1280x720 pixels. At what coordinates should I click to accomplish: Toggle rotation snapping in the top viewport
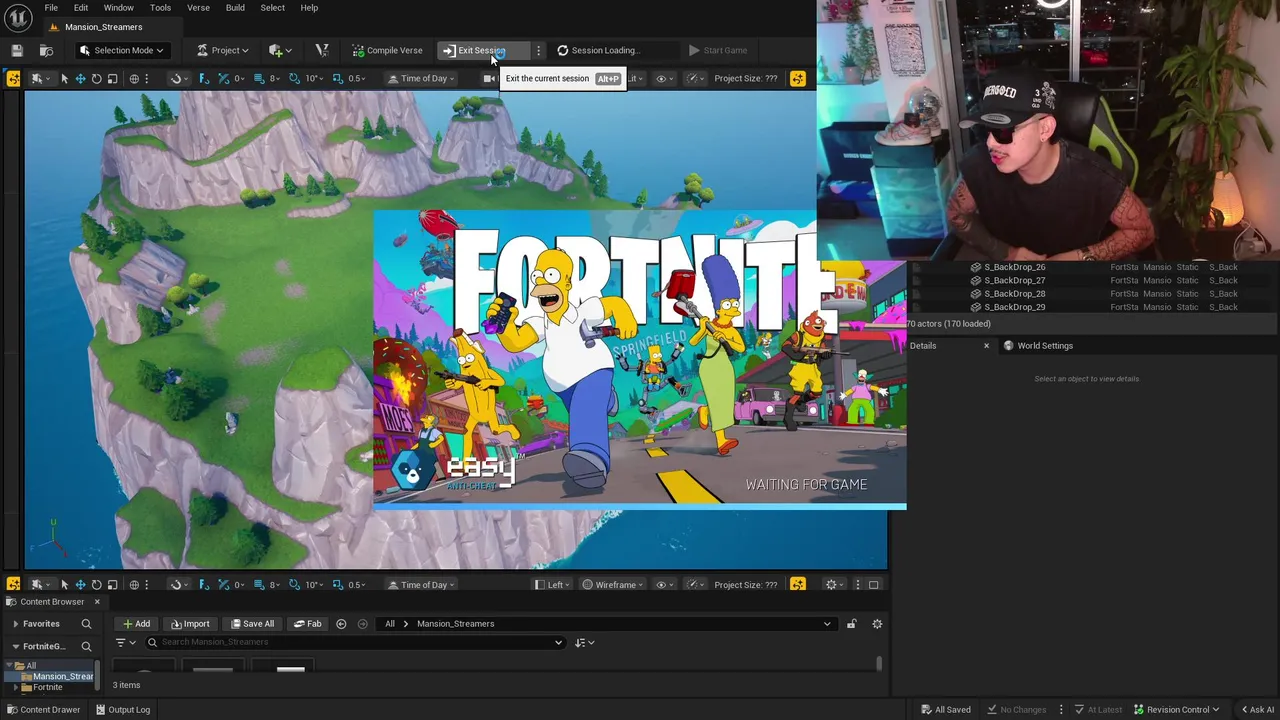click(x=294, y=78)
